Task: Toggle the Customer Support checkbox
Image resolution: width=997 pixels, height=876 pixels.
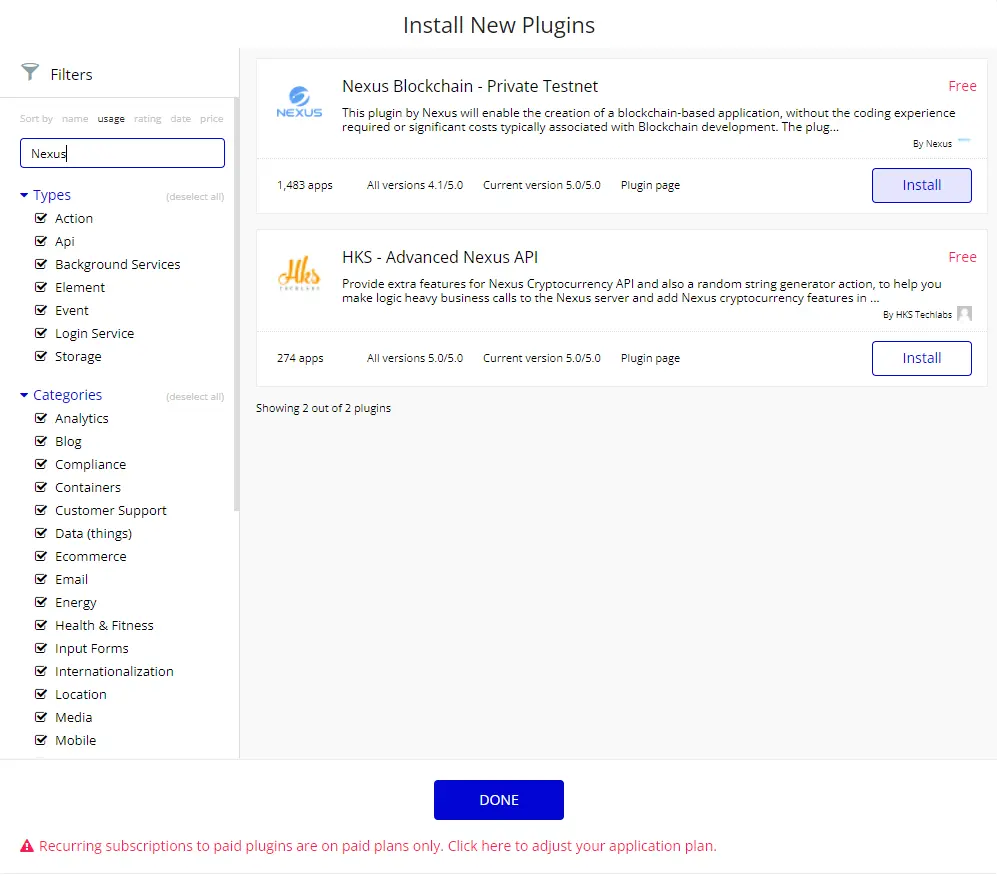Action: click(x=41, y=510)
